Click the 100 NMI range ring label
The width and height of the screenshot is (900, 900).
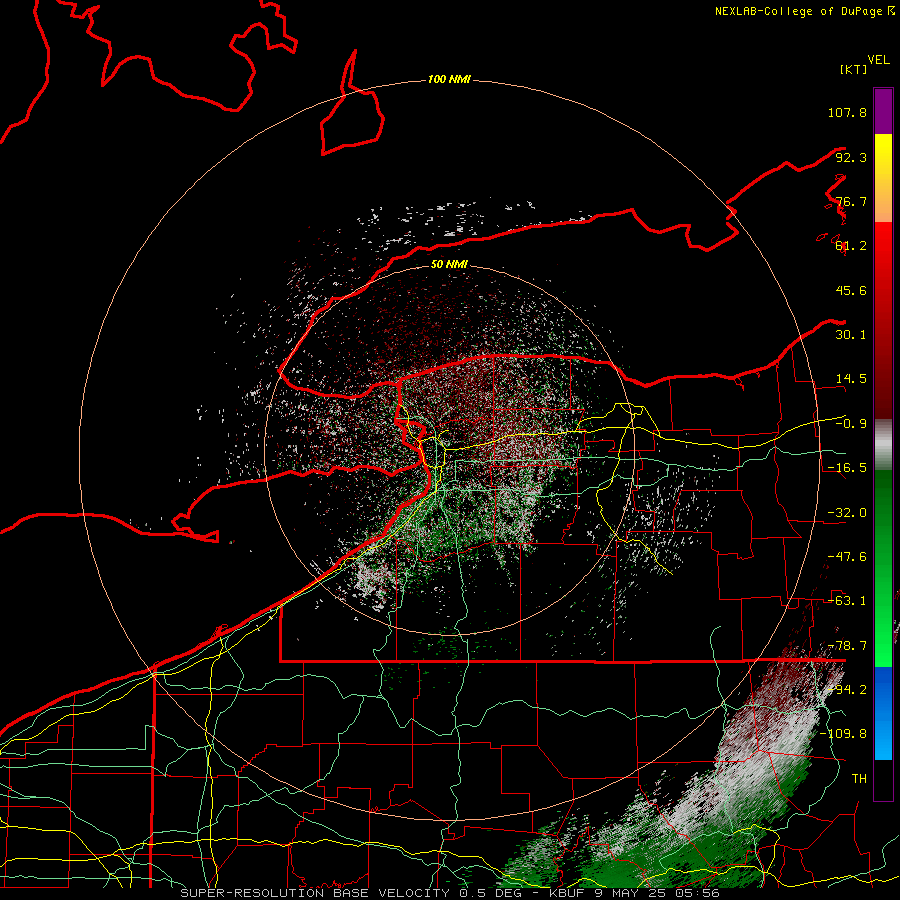[449, 79]
